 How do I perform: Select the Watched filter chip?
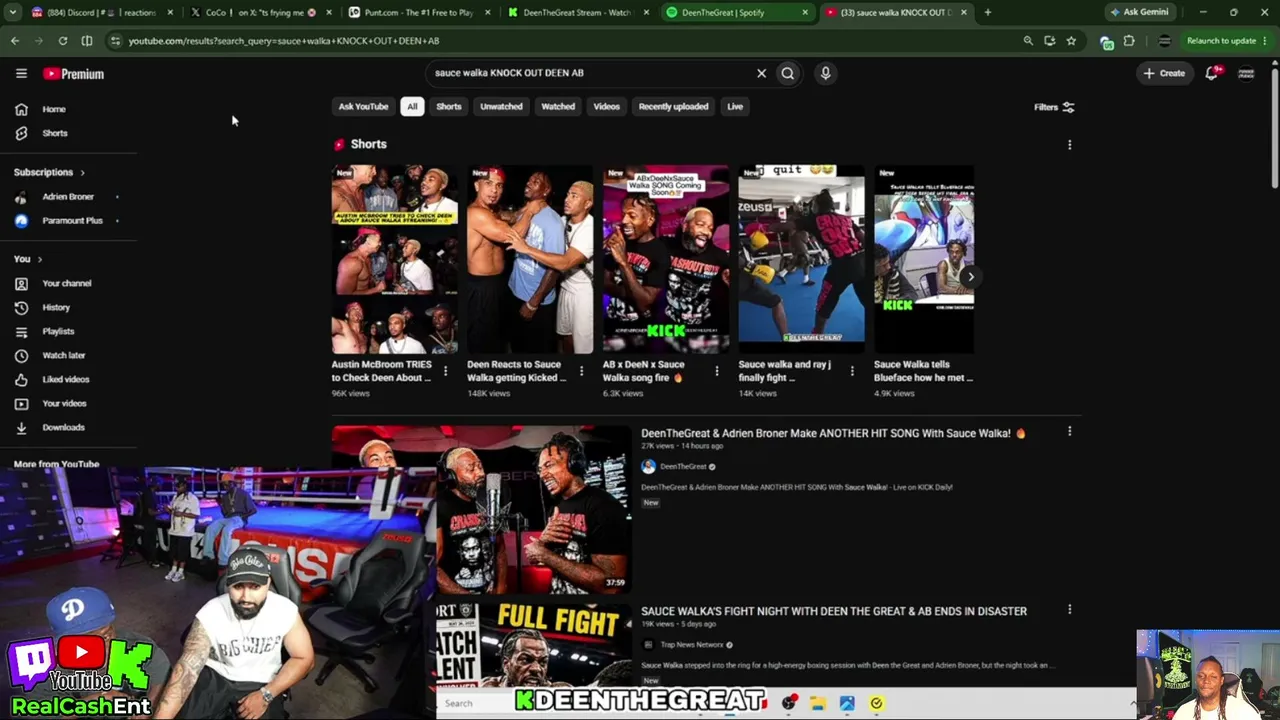point(558,107)
